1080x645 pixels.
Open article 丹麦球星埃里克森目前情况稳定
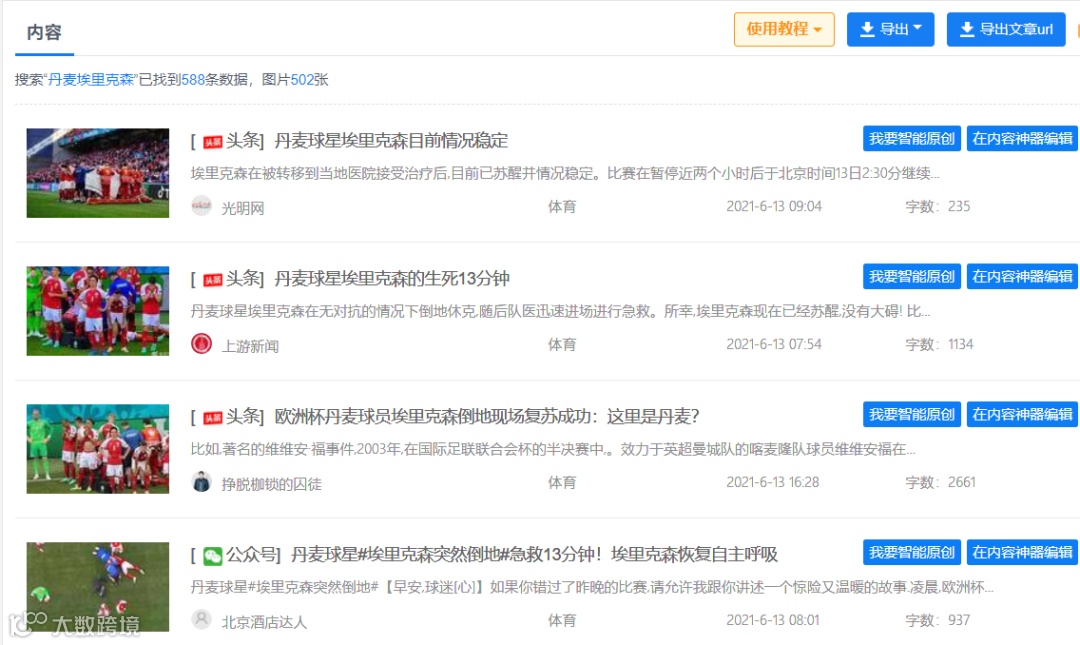click(391, 141)
